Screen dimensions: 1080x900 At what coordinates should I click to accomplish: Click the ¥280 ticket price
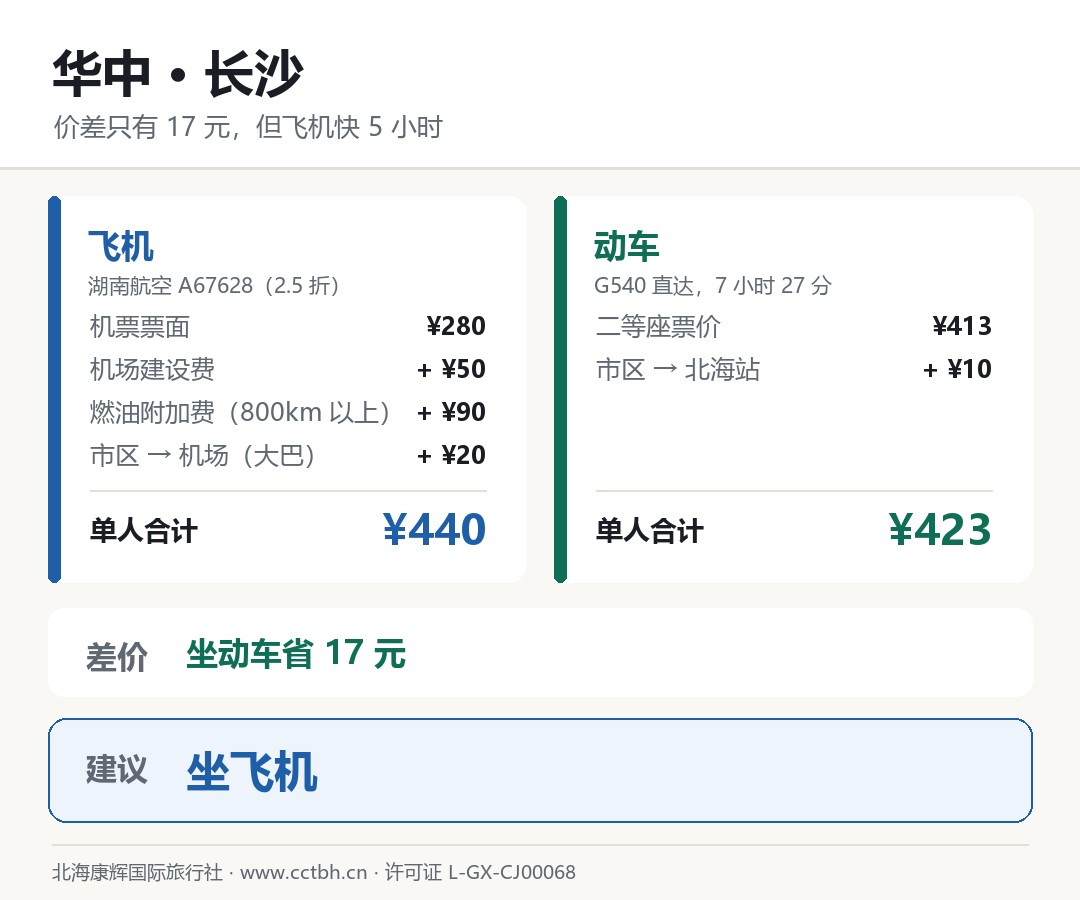coord(456,326)
